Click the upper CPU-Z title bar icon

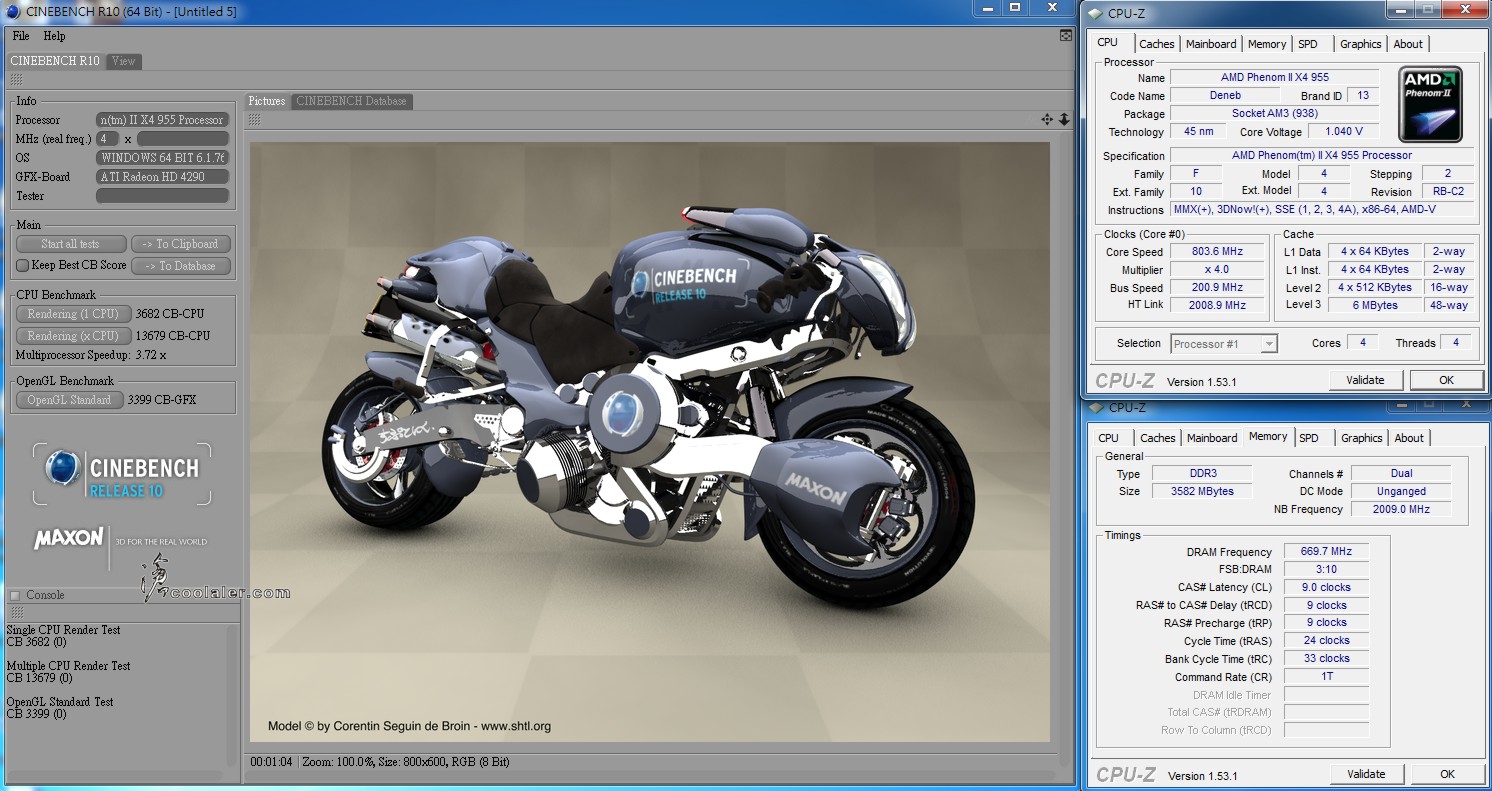click(x=1096, y=13)
